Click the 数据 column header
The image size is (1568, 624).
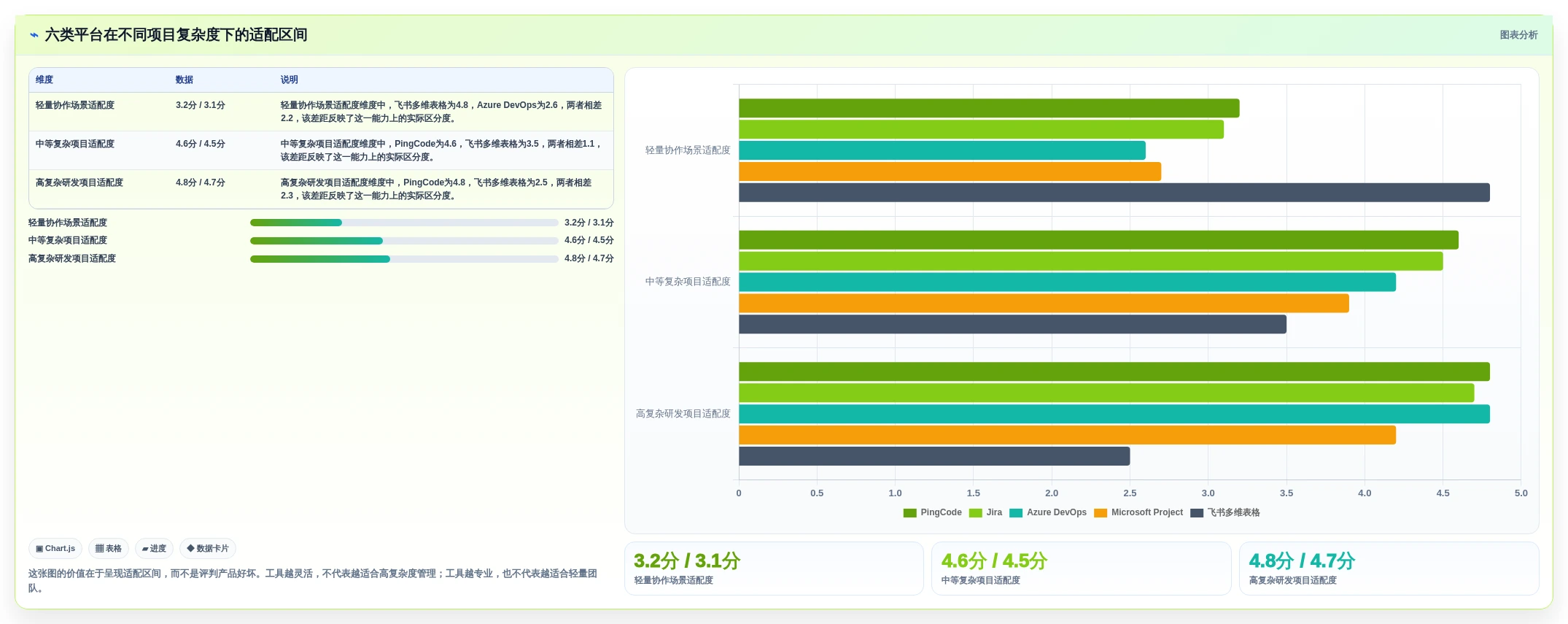185,80
